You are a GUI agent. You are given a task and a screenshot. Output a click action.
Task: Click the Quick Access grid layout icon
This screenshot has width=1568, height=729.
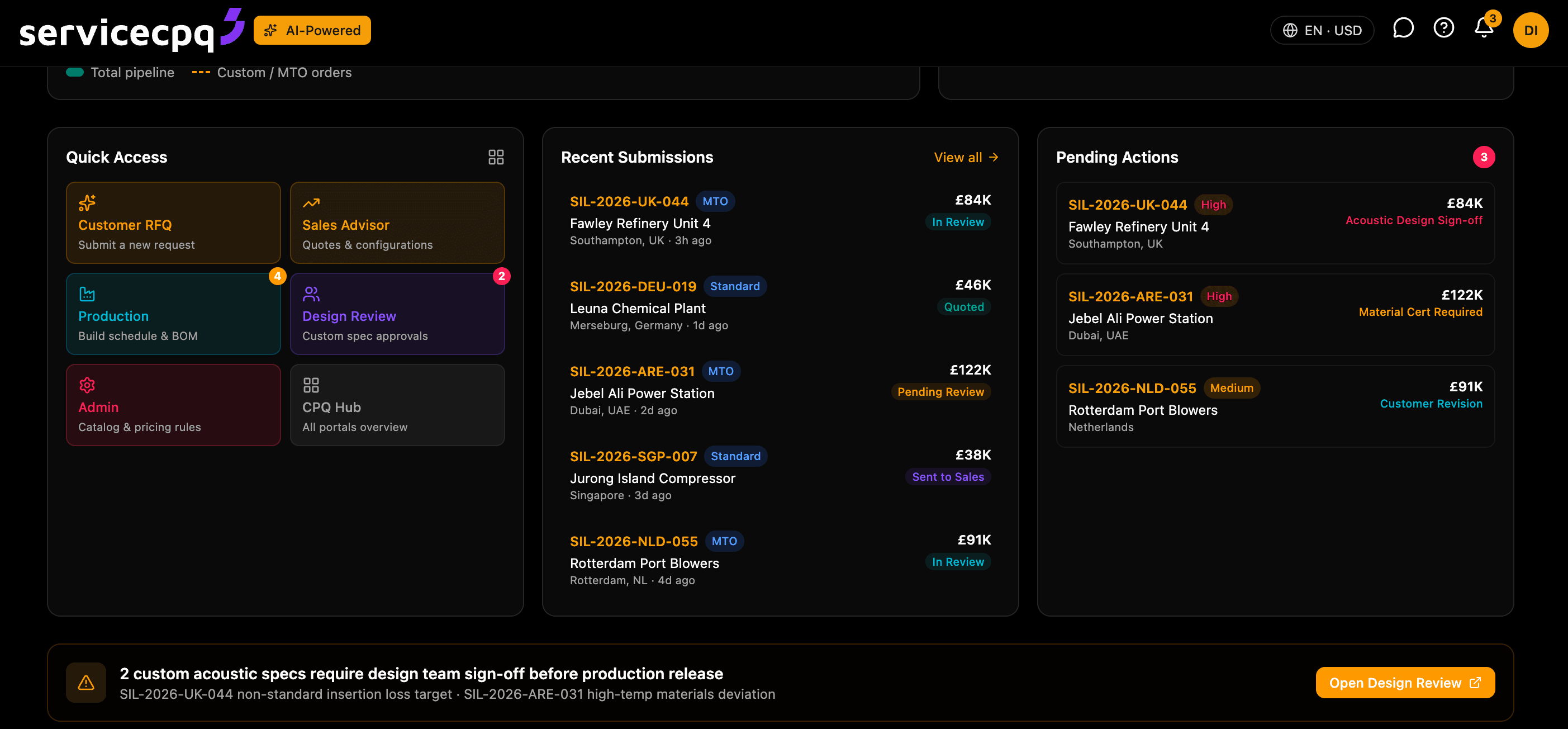(496, 157)
